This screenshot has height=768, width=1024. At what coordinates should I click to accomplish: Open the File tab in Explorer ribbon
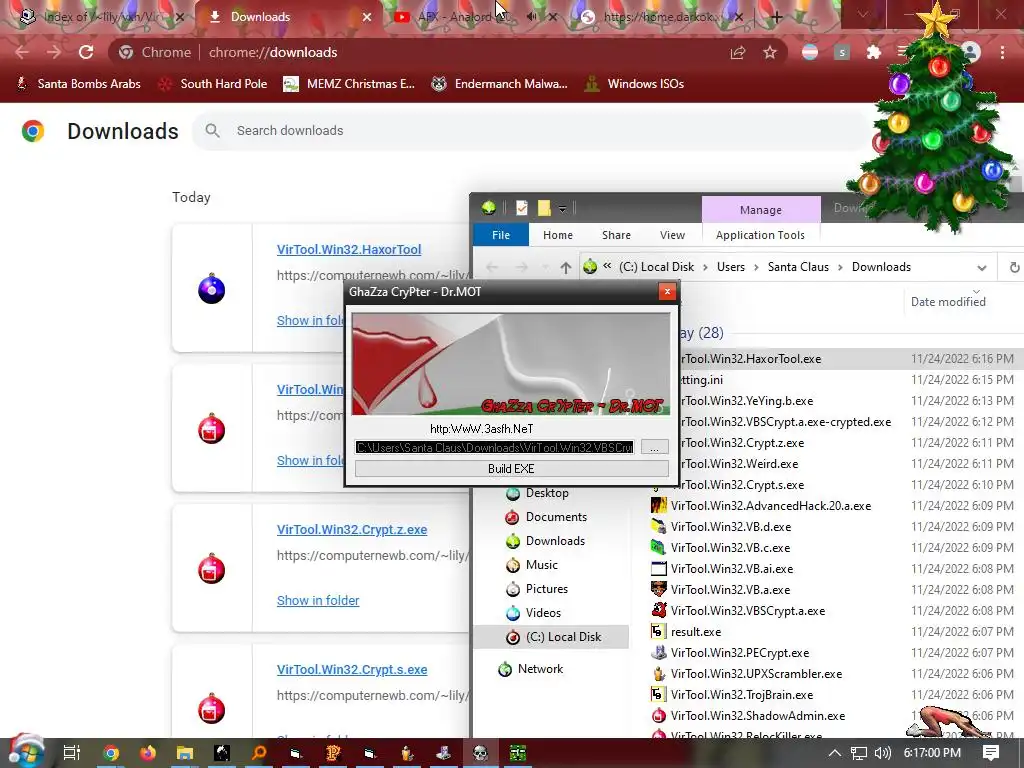(501, 235)
